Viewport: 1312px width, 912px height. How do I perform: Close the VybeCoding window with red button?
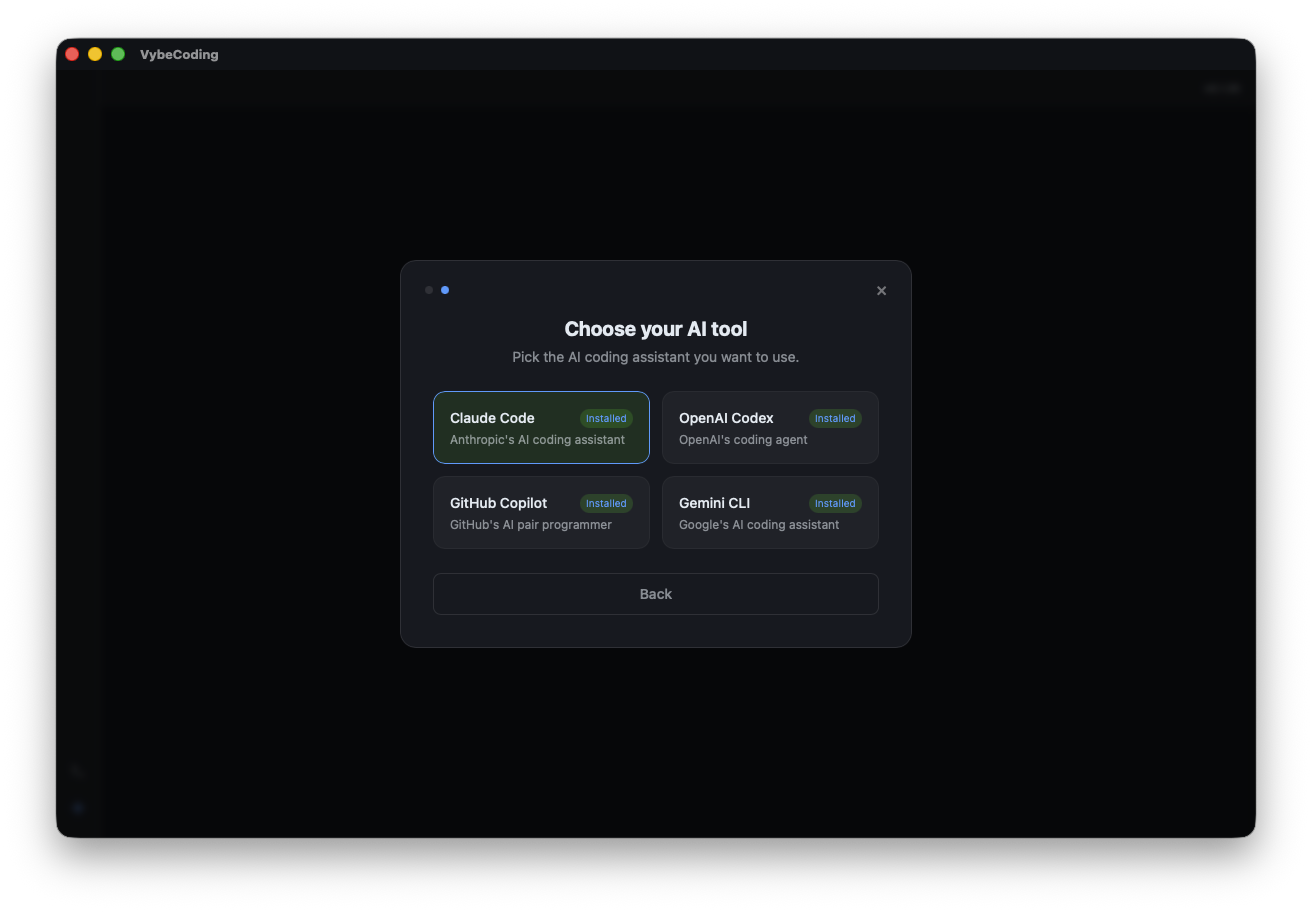(x=72, y=54)
